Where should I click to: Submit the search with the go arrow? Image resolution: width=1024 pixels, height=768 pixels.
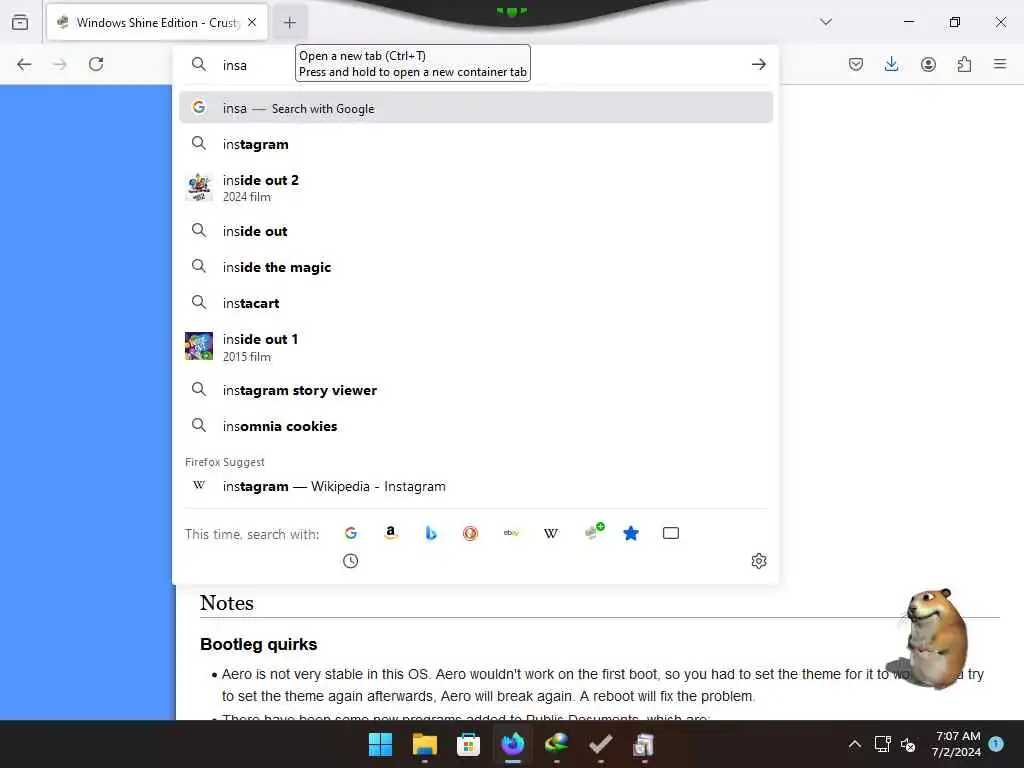[x=758, y=64]
